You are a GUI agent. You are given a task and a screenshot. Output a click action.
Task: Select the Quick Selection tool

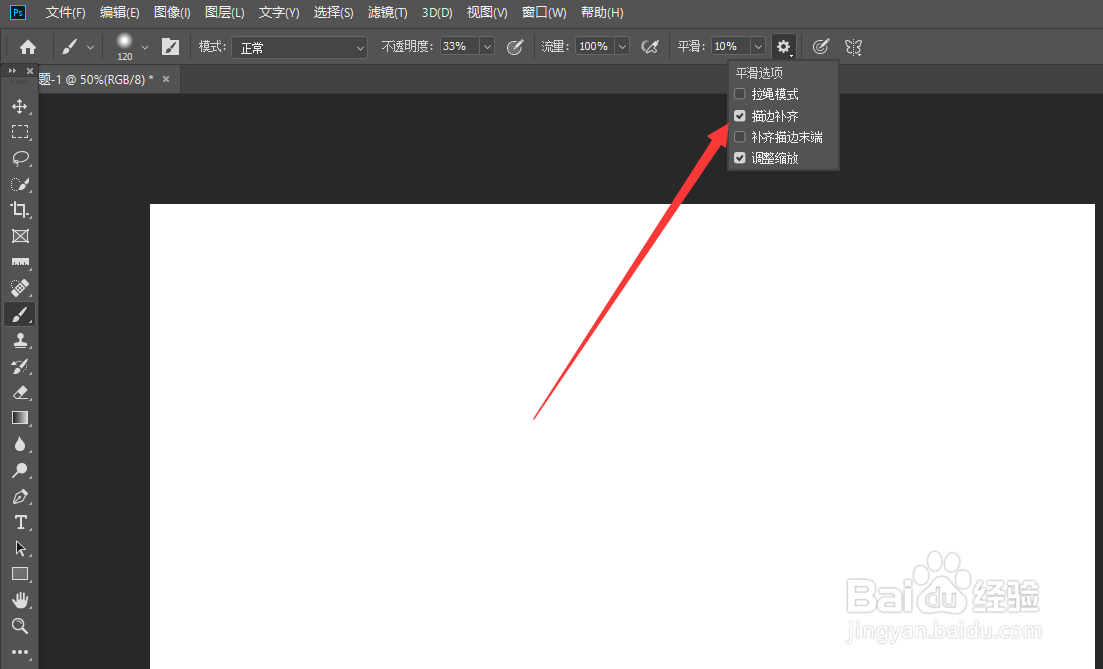click(20, 184)
